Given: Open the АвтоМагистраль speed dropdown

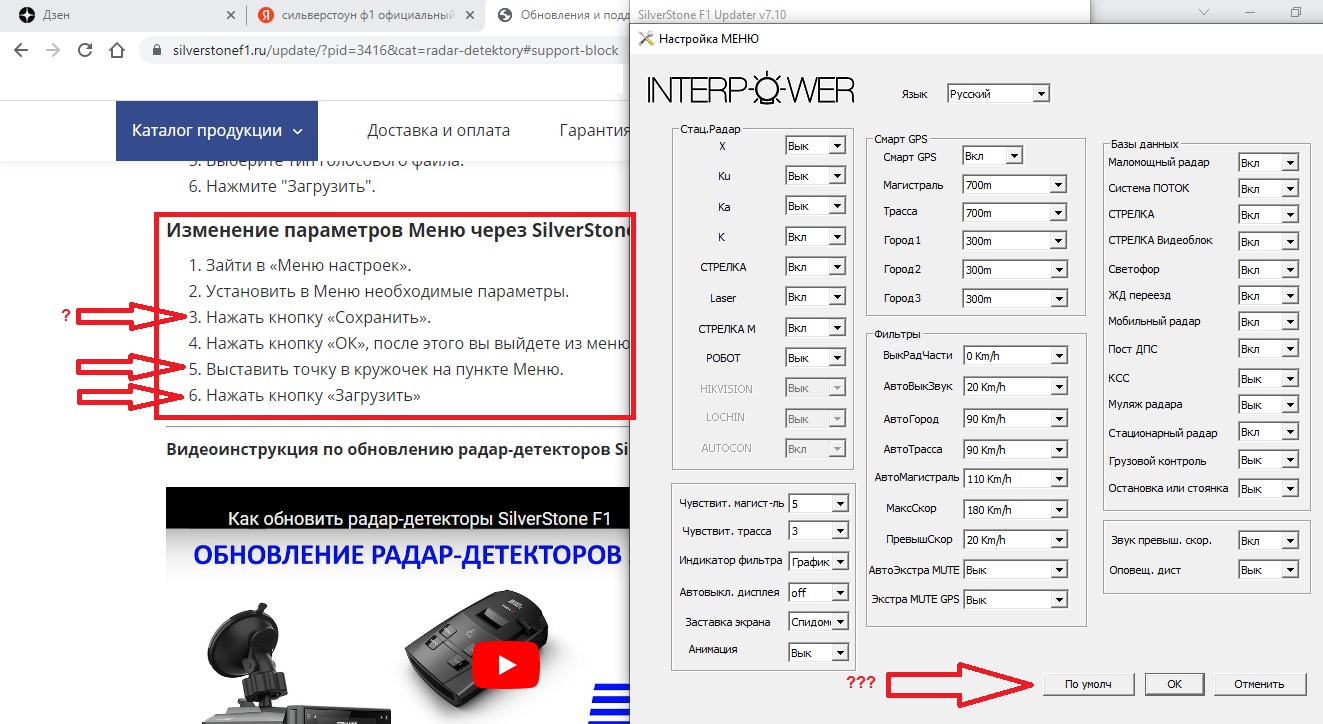Looking at the screenshot, I should pos(1014,478).
